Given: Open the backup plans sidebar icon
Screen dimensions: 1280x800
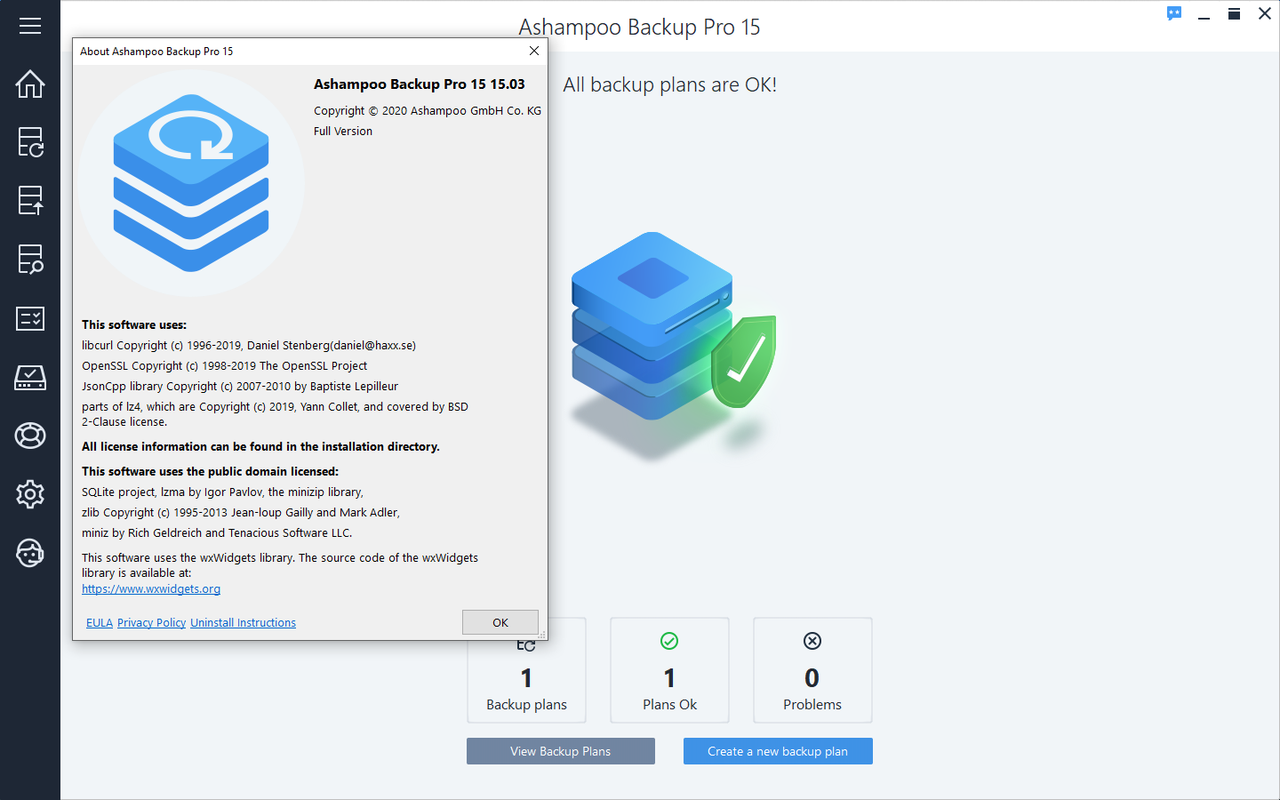Looking at the screenshot, I should point(30,142).
